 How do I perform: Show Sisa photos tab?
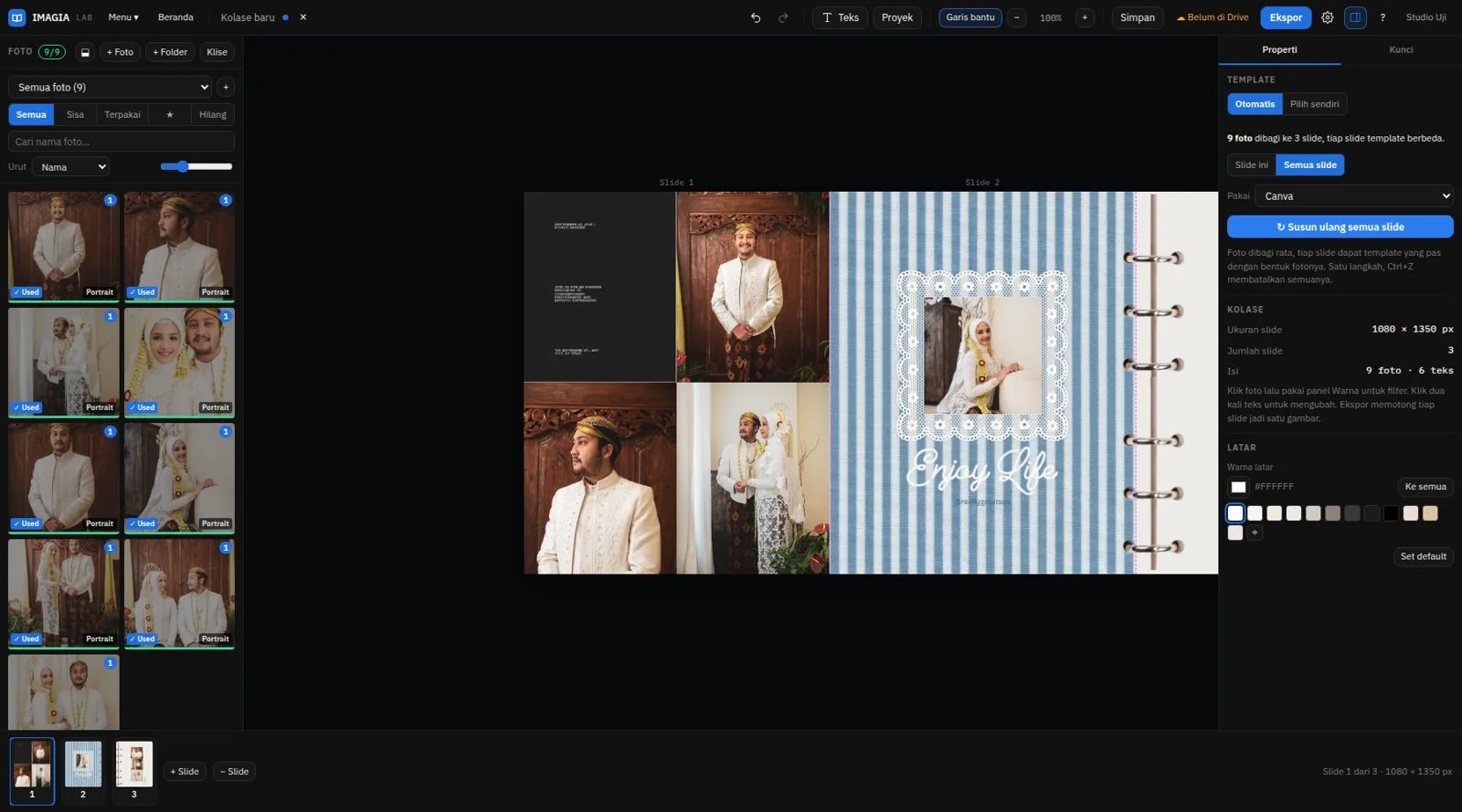75,114
